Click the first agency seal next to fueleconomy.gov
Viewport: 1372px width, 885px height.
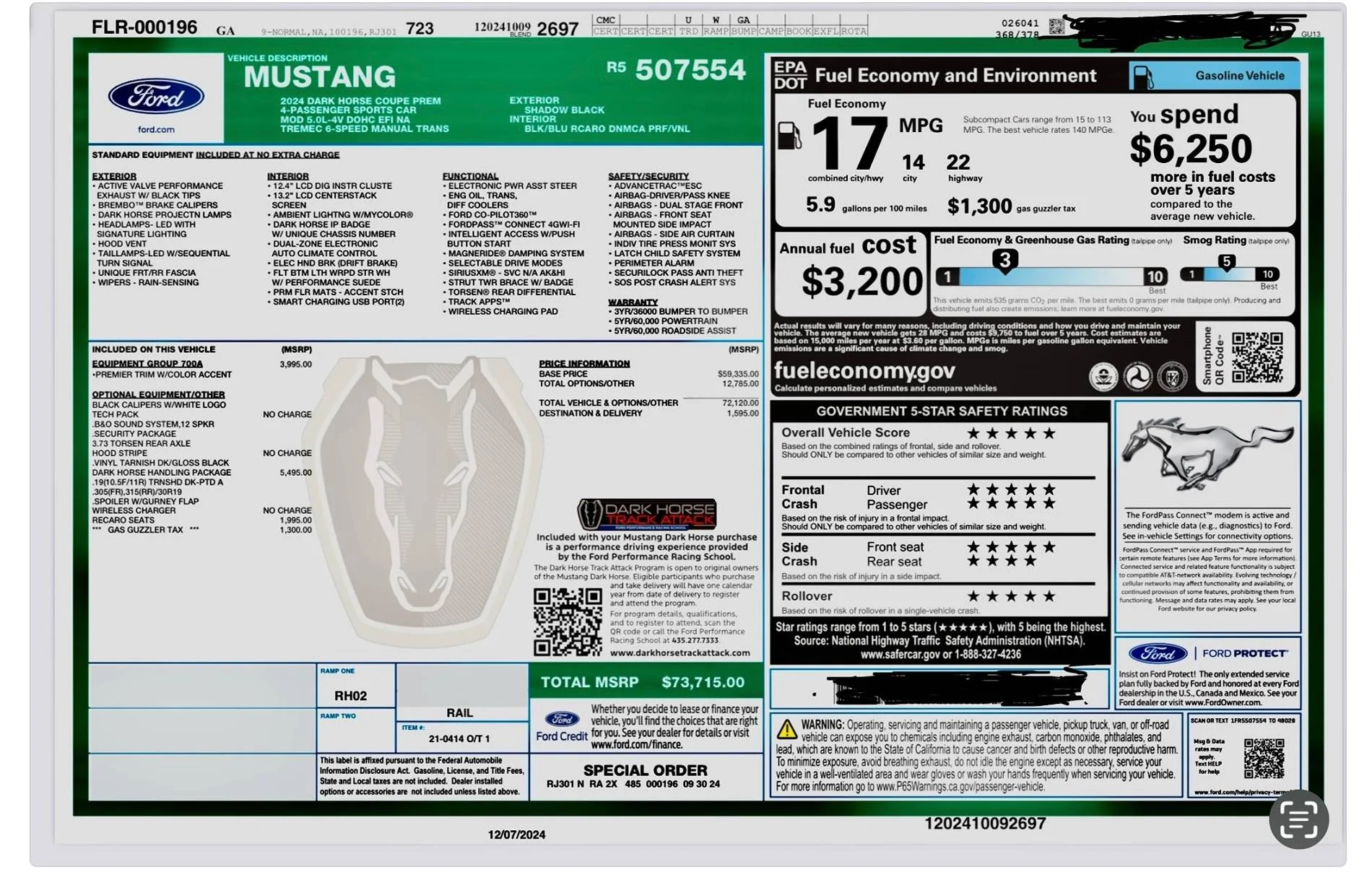tap(1103, 376)
